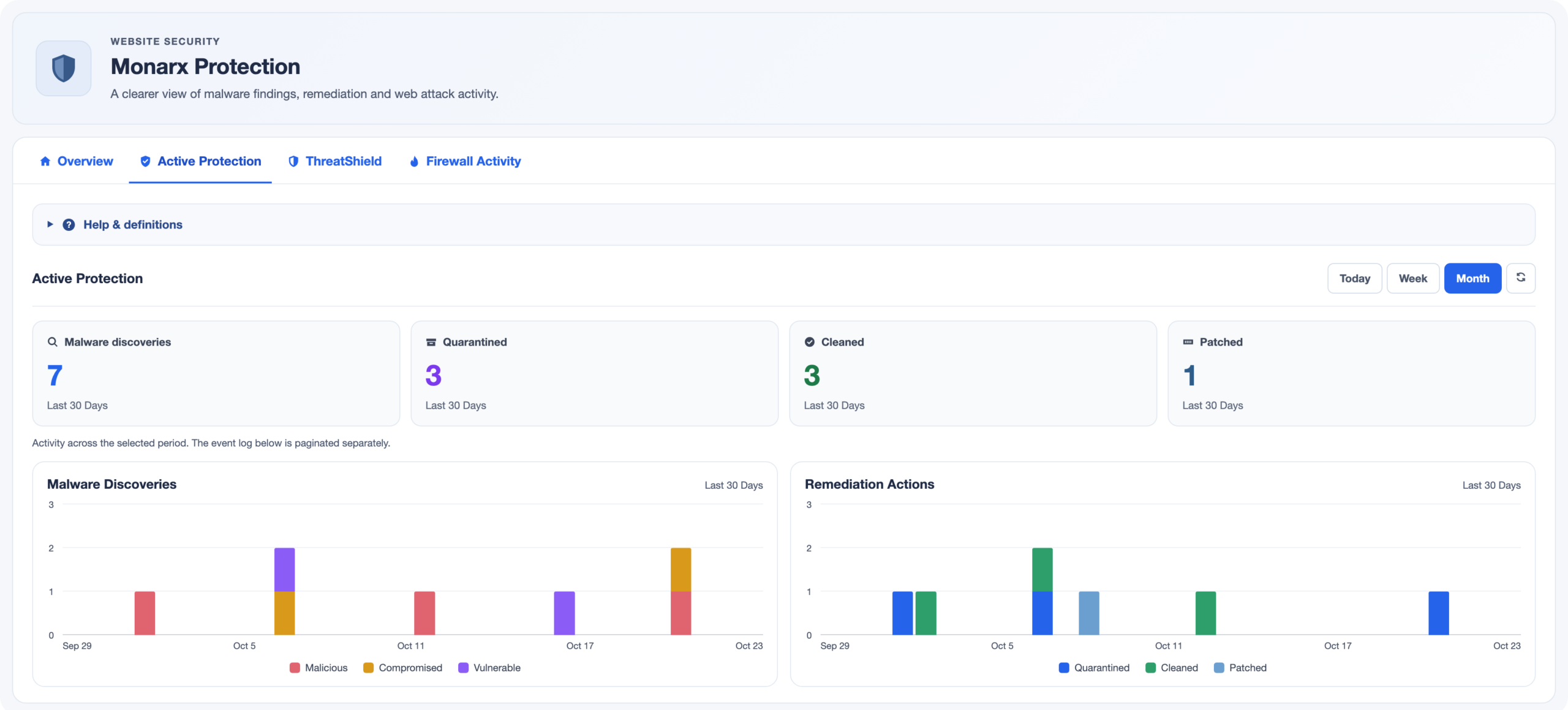Go to the Firewall Activity tab

465,161
